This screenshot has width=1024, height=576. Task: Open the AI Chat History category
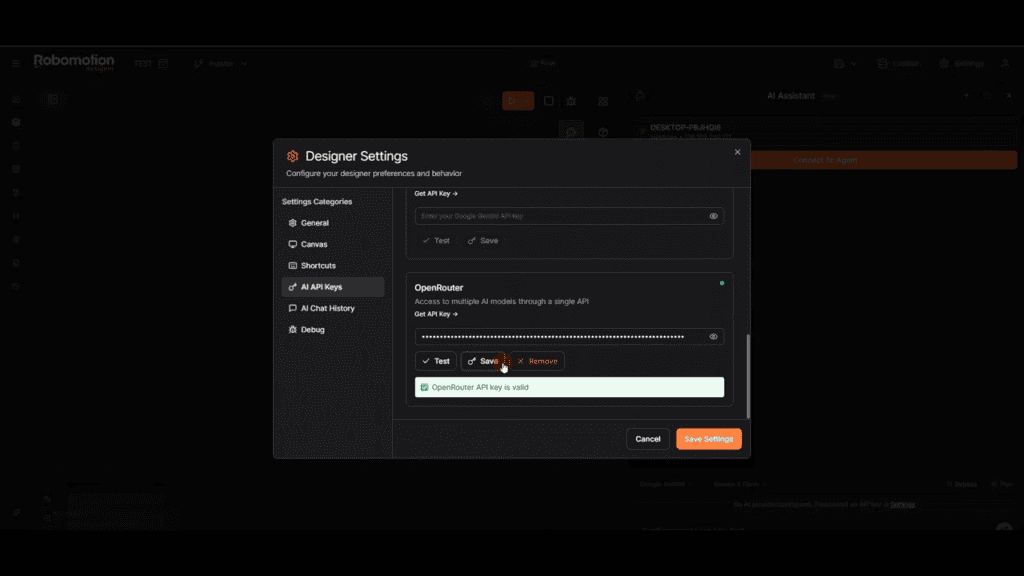(x=332, y=308)
